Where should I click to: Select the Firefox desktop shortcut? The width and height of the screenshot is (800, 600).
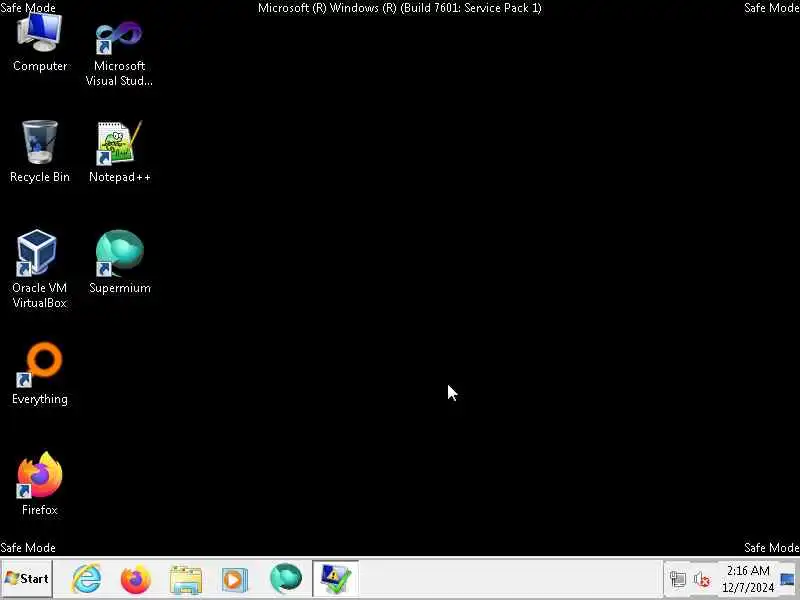pos(40,484)
